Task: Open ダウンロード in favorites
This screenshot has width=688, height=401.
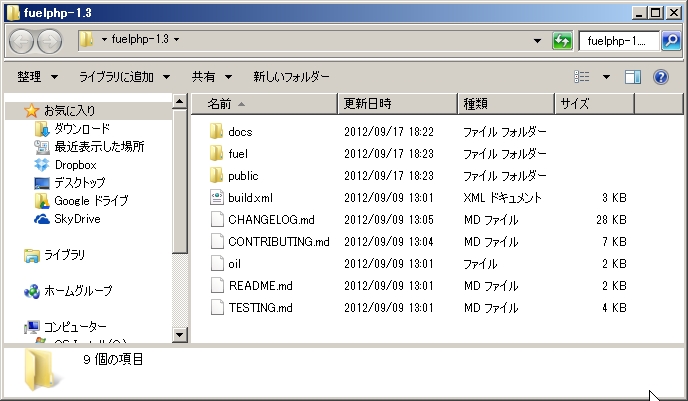Action: (x=82, y=129)
